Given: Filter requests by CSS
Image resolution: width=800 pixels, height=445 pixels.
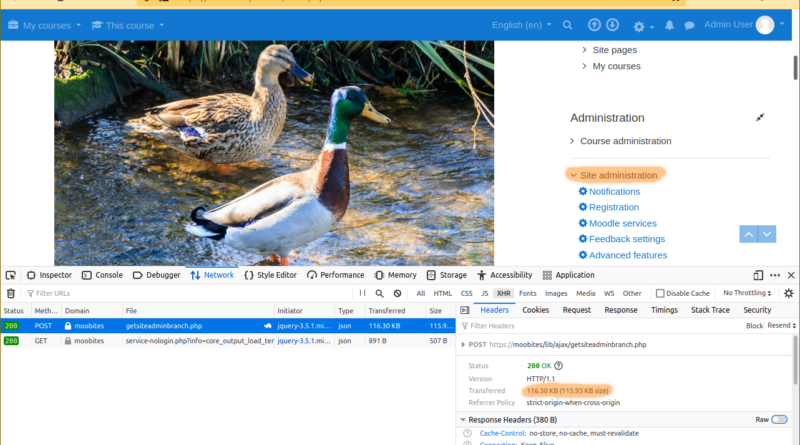Looking at the screenshot, I should [x=466, y=293].
